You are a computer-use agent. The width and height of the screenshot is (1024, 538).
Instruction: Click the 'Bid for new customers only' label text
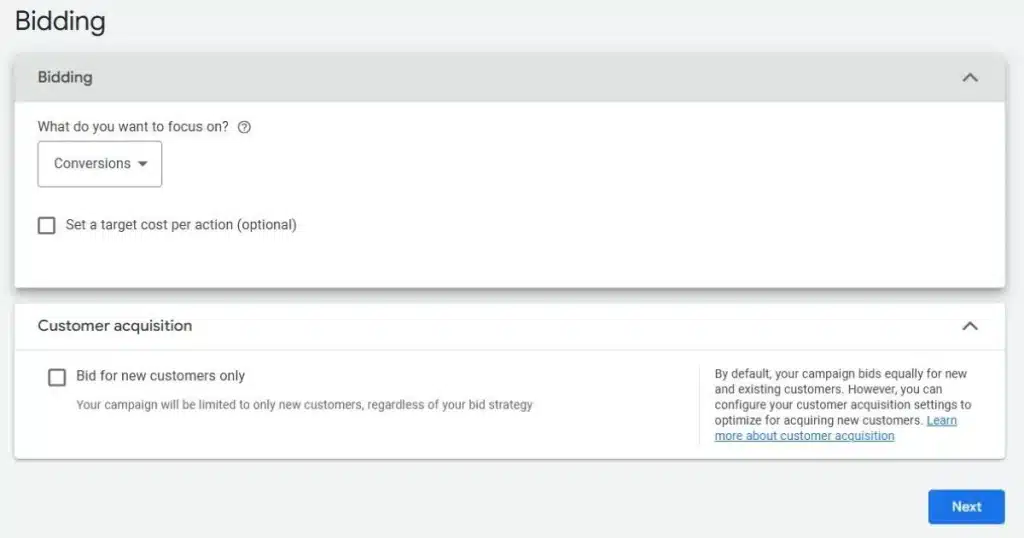click(161, 376)
